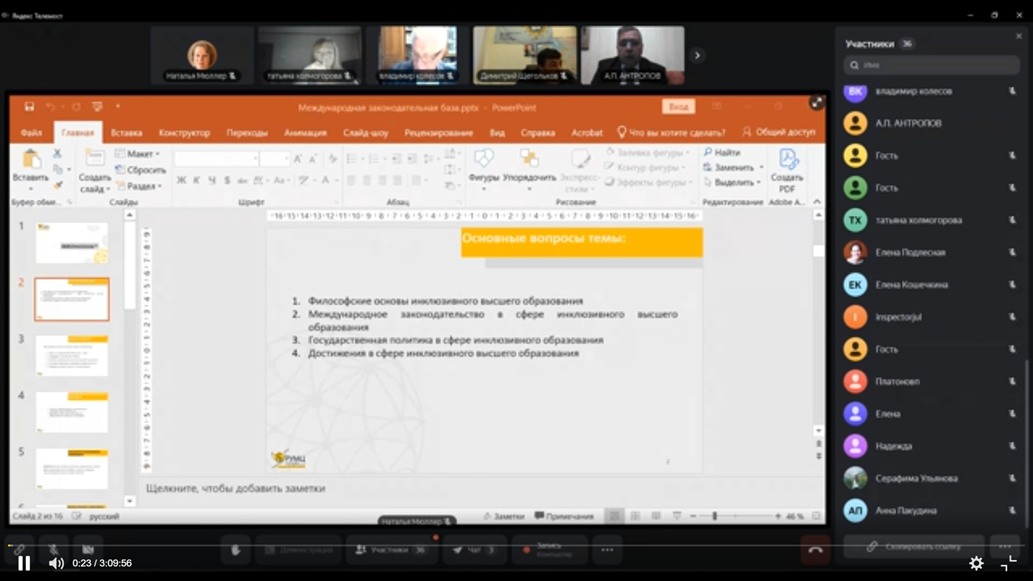This screenshot has width=1033, height=581.
Task: Click the Share (Общий доступ) button
Action: click(x=779, y=132)
